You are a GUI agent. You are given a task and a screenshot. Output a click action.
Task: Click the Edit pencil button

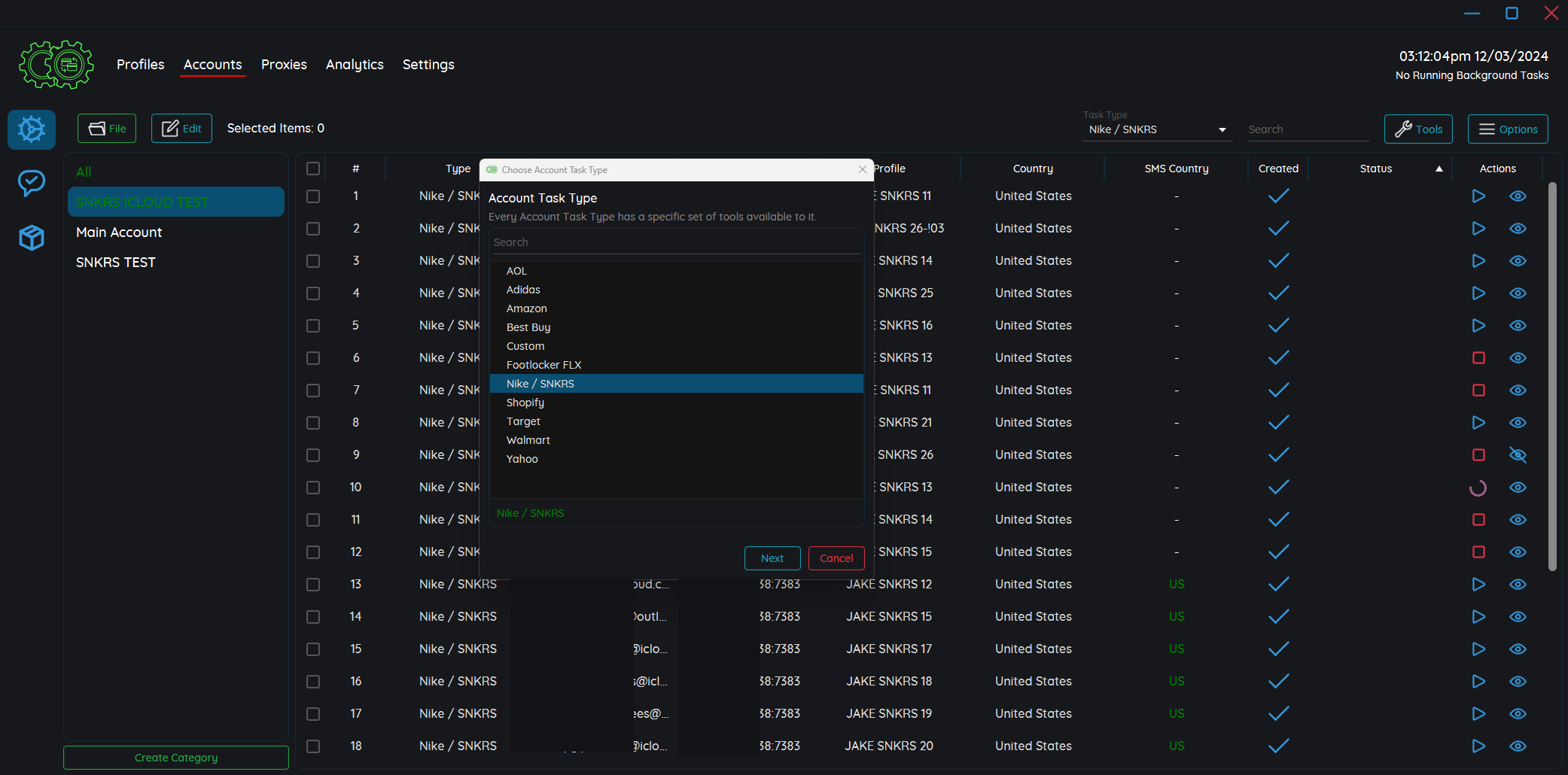click(181, 129)
